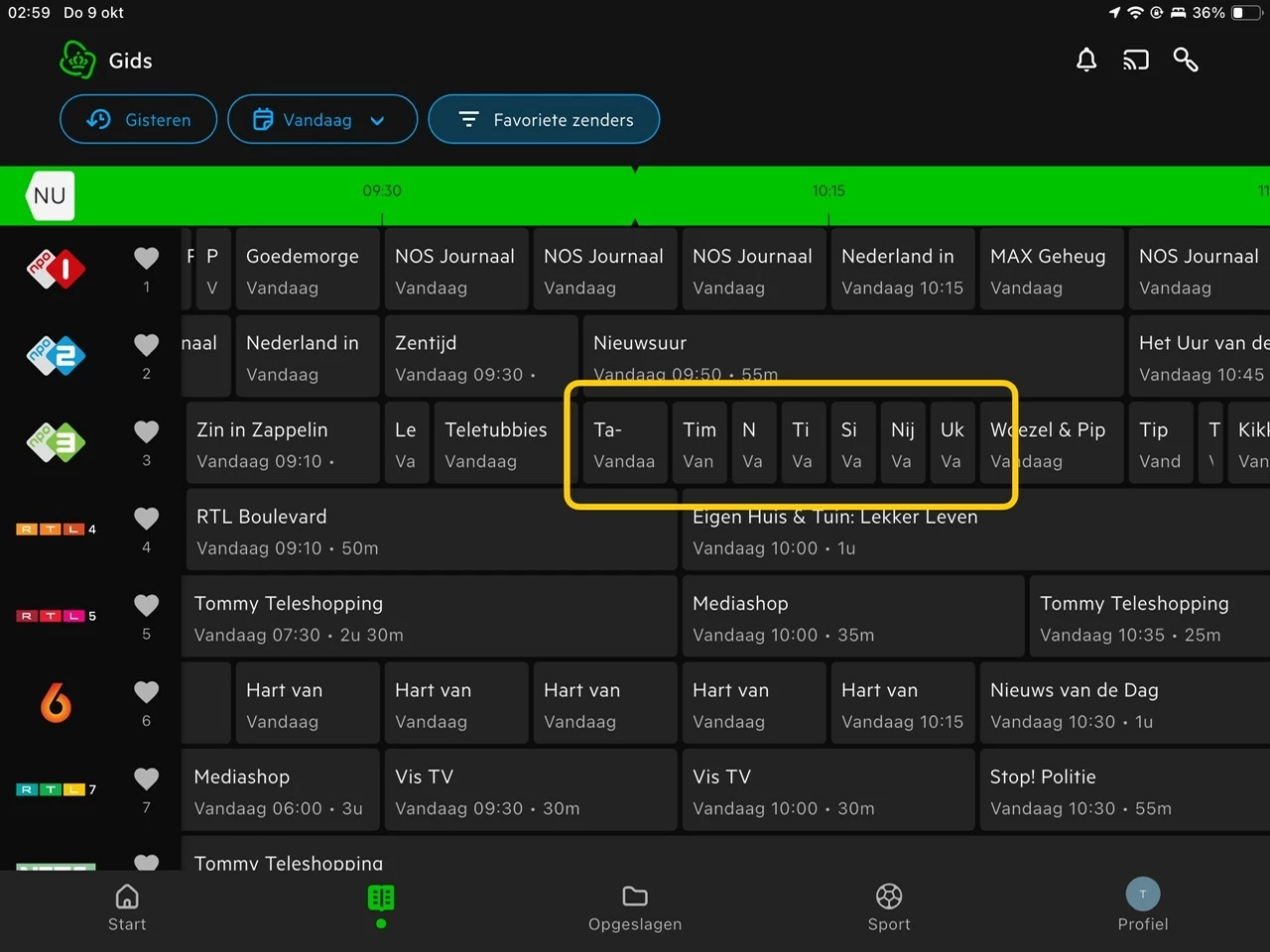1270x952 pixels.
Task: Toggle favorite heart for channel 3
Action: click(x=146, y=431)
